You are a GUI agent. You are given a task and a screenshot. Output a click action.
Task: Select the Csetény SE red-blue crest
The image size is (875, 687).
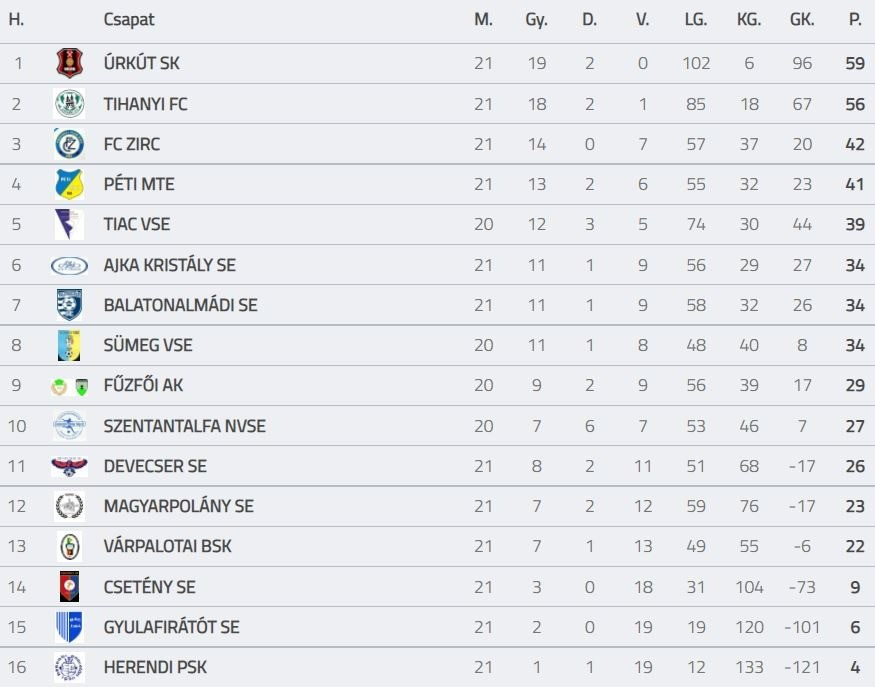coord(69,587)
